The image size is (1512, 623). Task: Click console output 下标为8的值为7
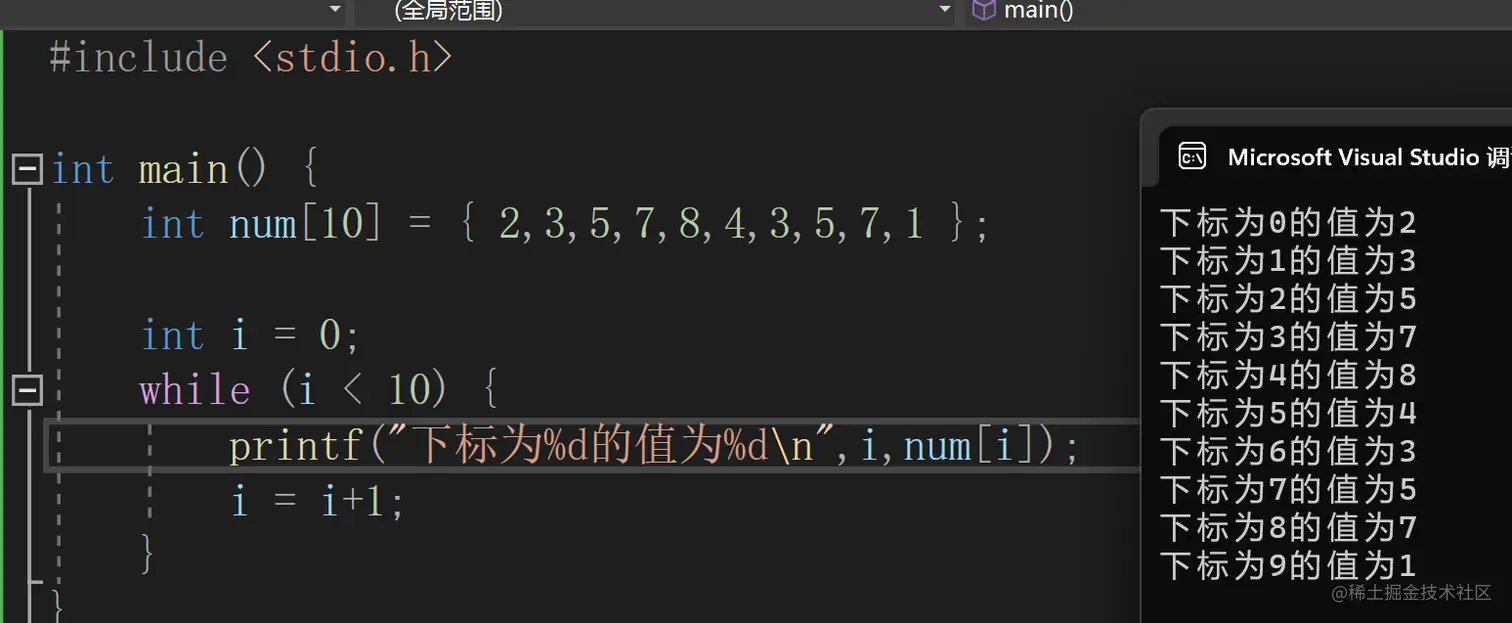pos(1288,527)
